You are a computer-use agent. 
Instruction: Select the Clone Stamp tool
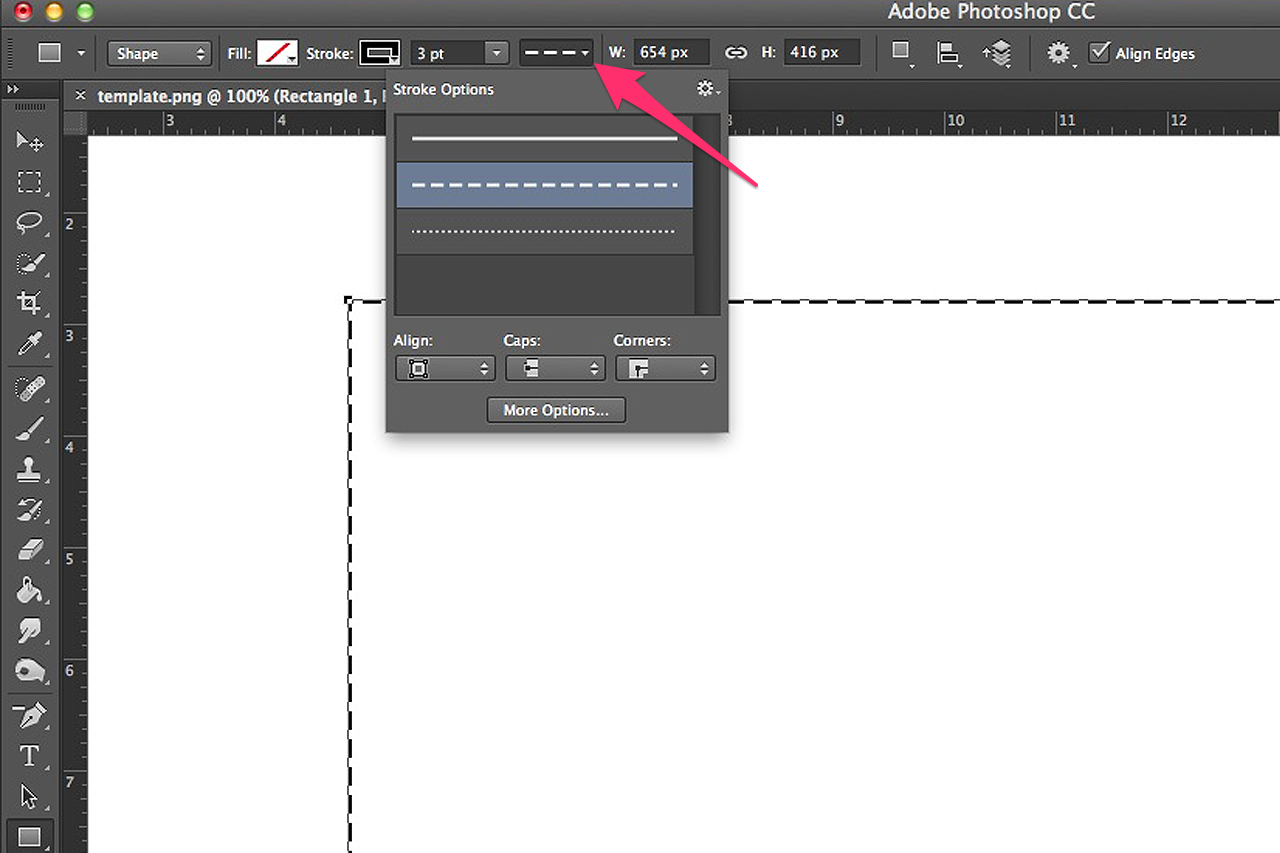click(x=30, y=470)
